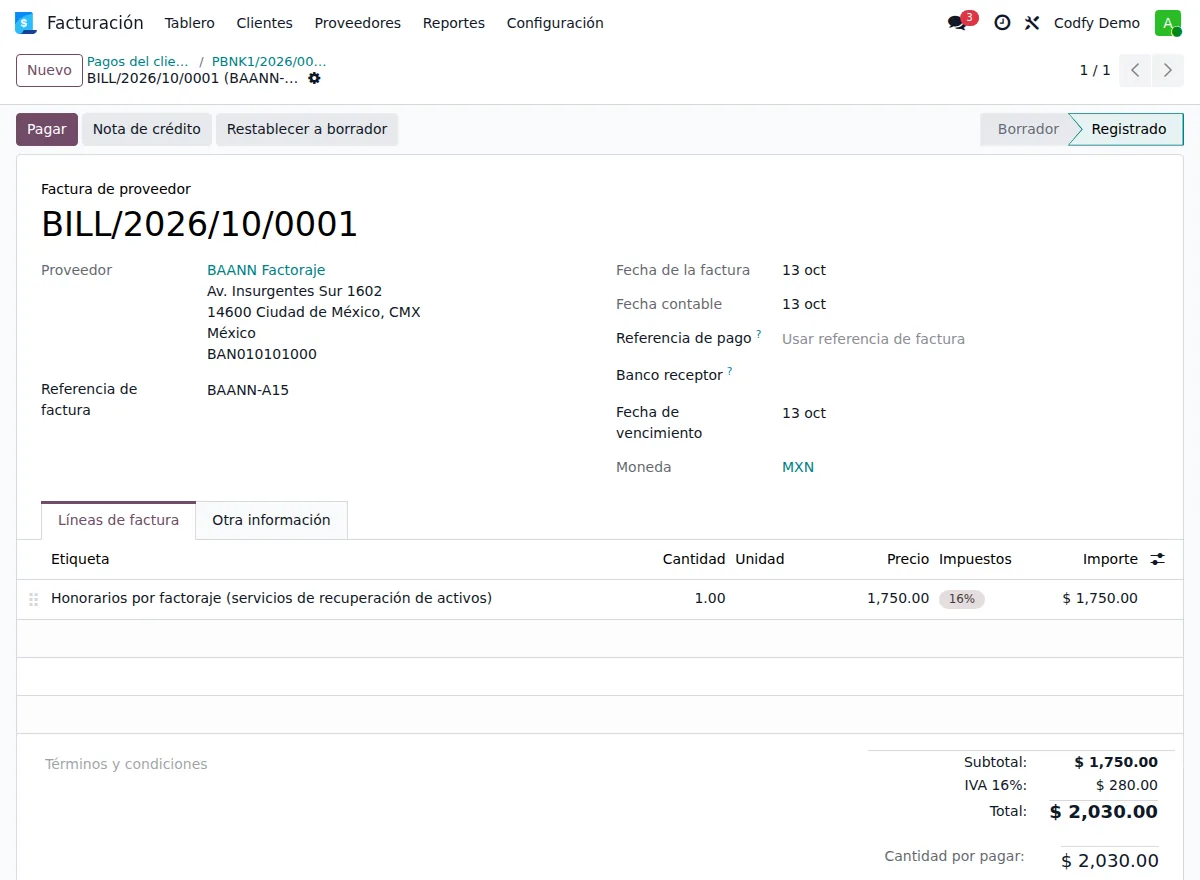Click the Pagar button

pos(47,129)
